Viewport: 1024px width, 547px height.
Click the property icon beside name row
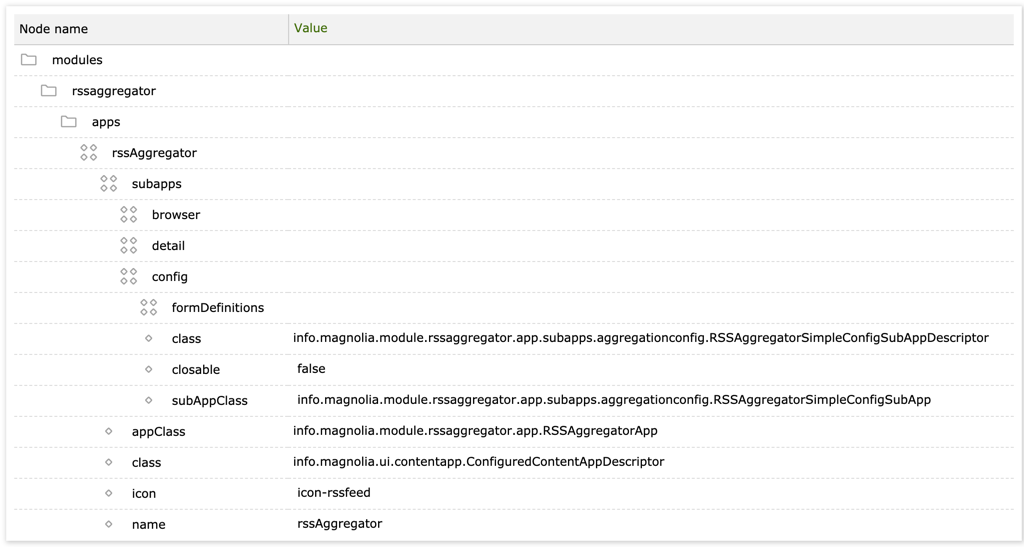tap(109, 524)
